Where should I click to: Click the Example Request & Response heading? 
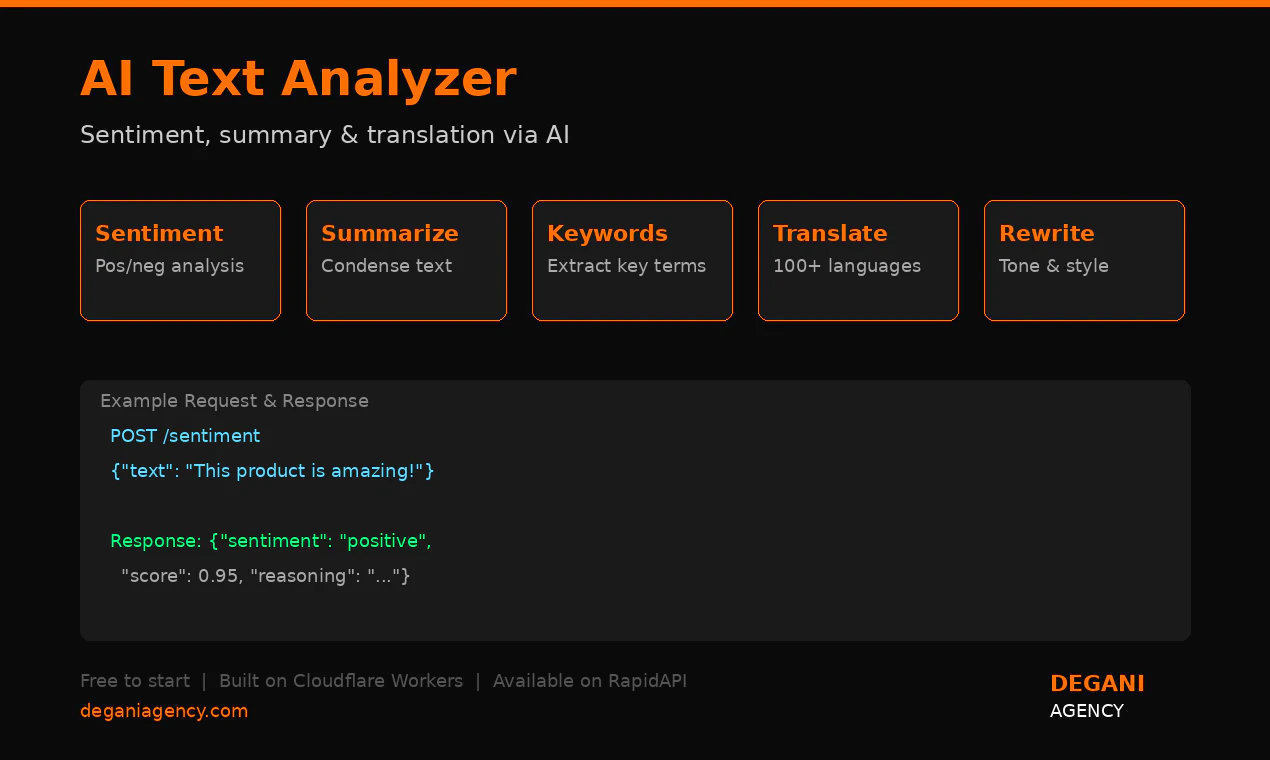(234, 401)
